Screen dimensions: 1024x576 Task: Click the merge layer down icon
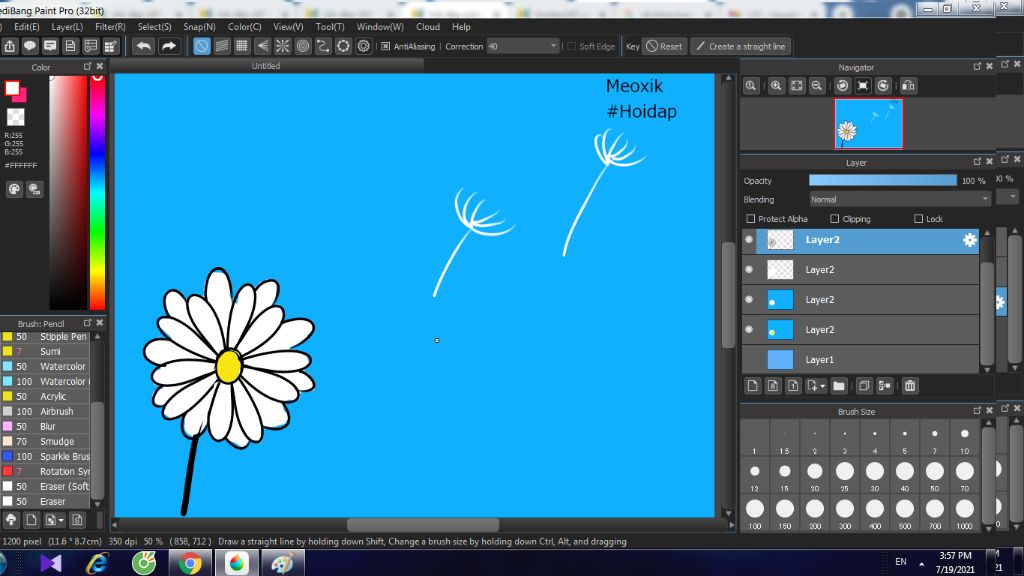(x=884, y=386)
